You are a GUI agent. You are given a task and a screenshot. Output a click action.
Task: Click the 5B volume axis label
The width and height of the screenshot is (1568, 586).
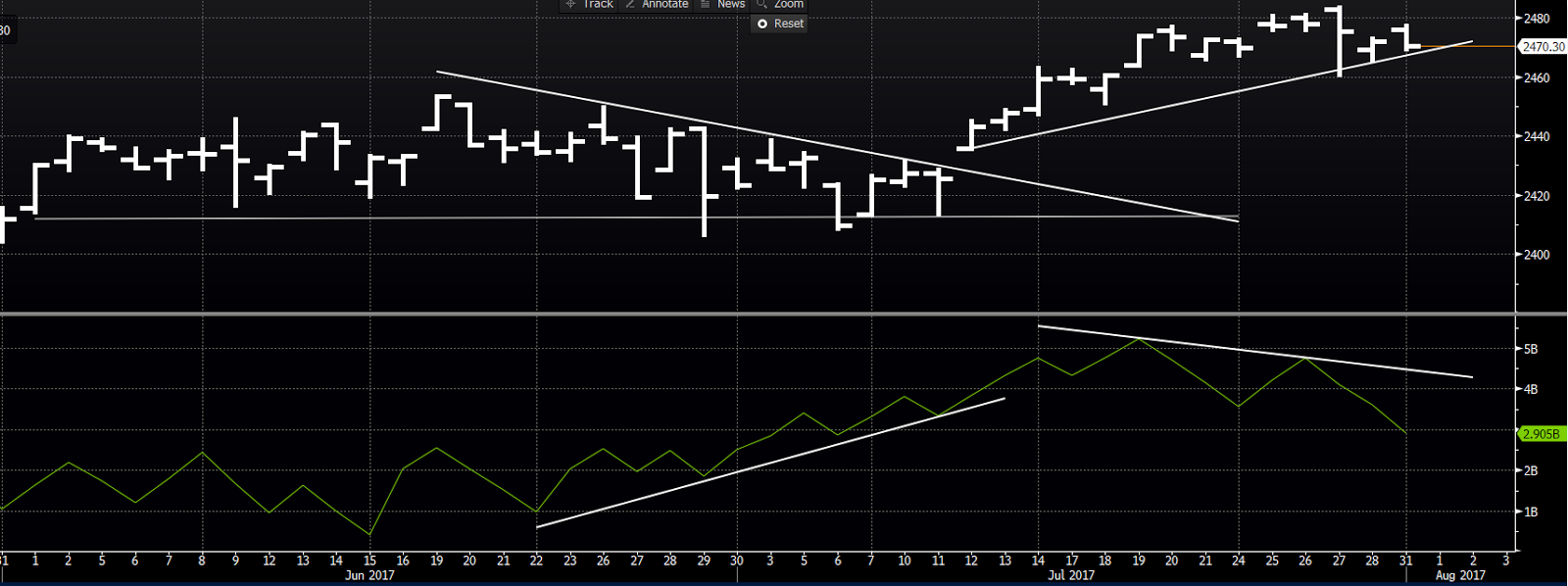click(x=1531, y=349)
